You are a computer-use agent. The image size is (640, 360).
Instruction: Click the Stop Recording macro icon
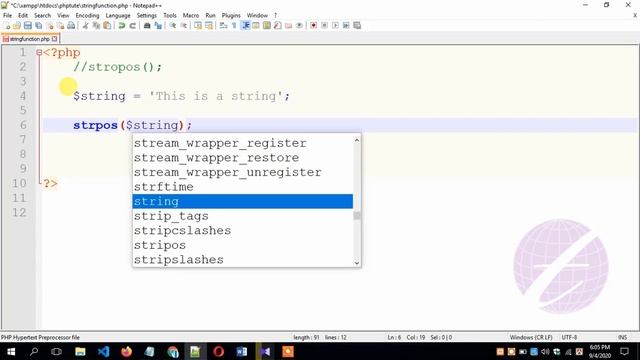coord(324,26)
